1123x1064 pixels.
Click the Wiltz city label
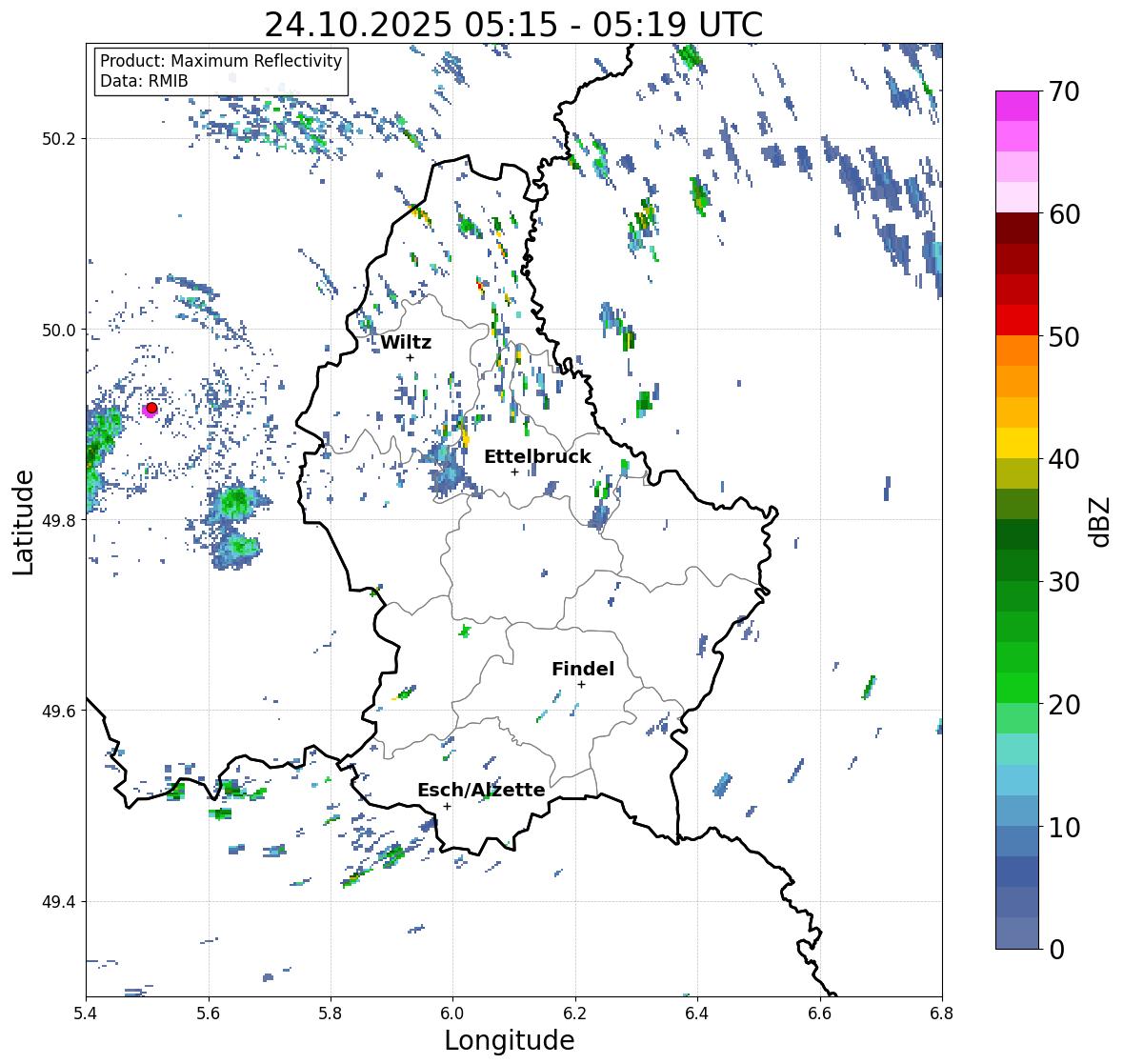pyautogui.click(x=406, y=342)
